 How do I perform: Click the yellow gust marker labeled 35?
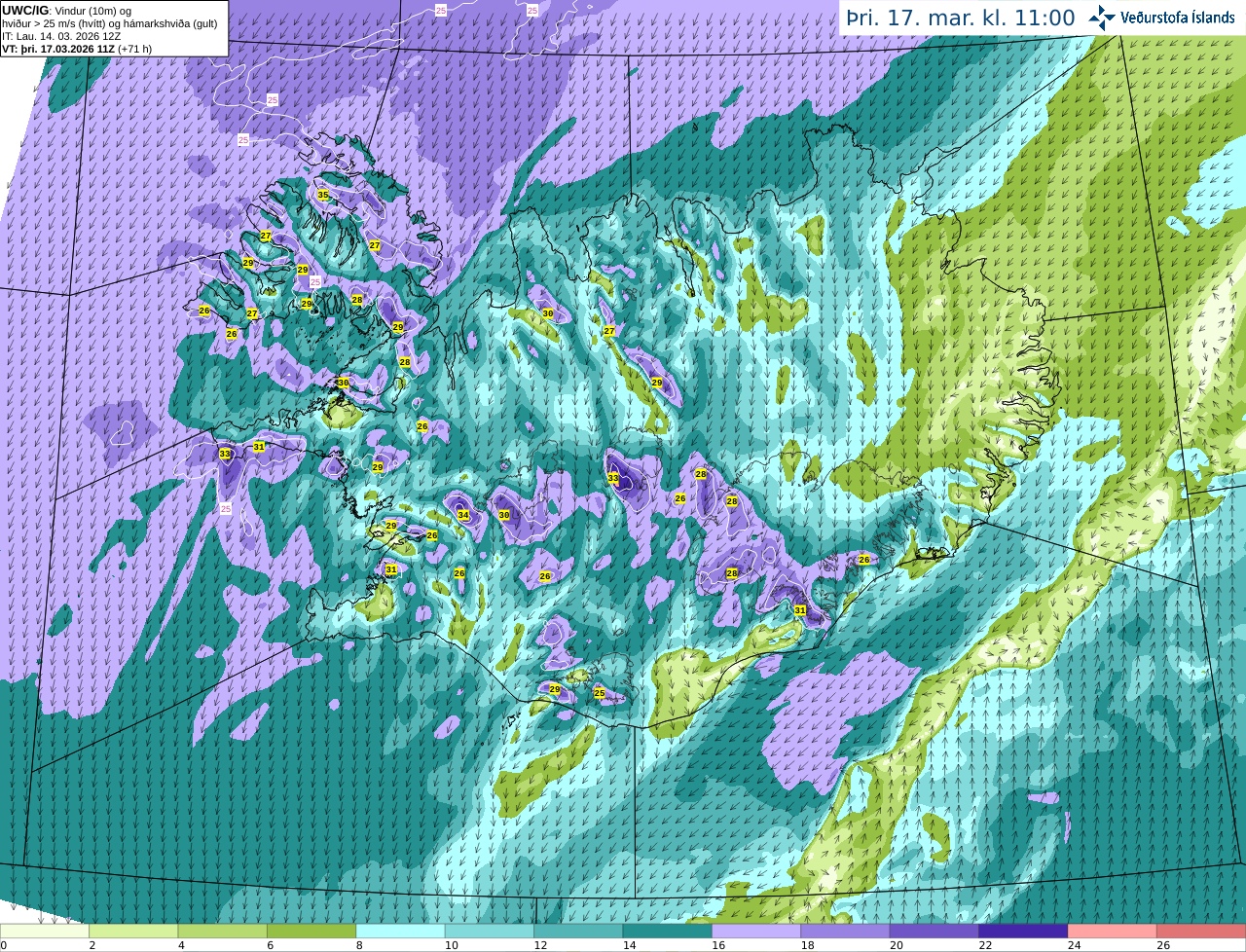pyautogui.click(x=323, y=195)
